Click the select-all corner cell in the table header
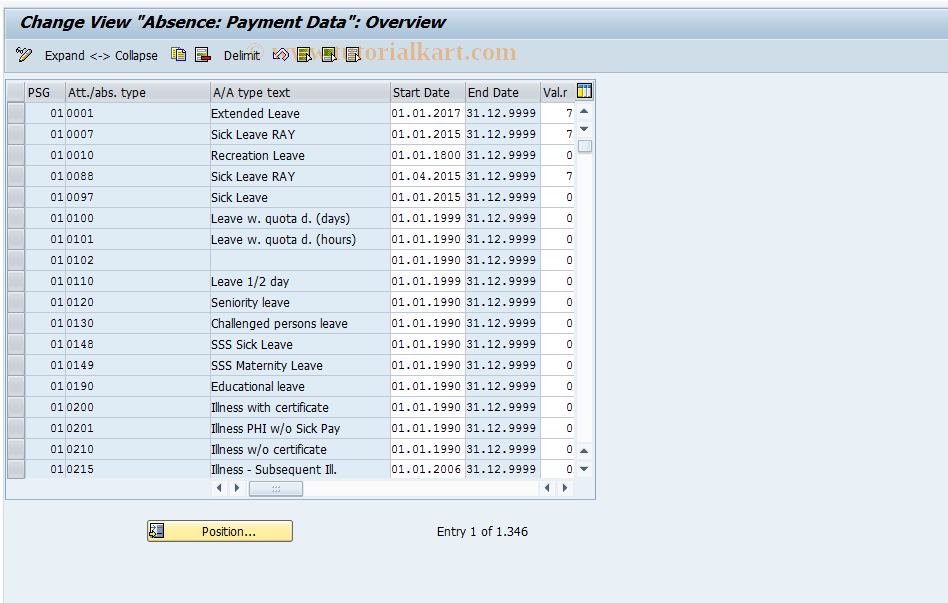This screenshot has width=948, height=603. pos(16,92)
